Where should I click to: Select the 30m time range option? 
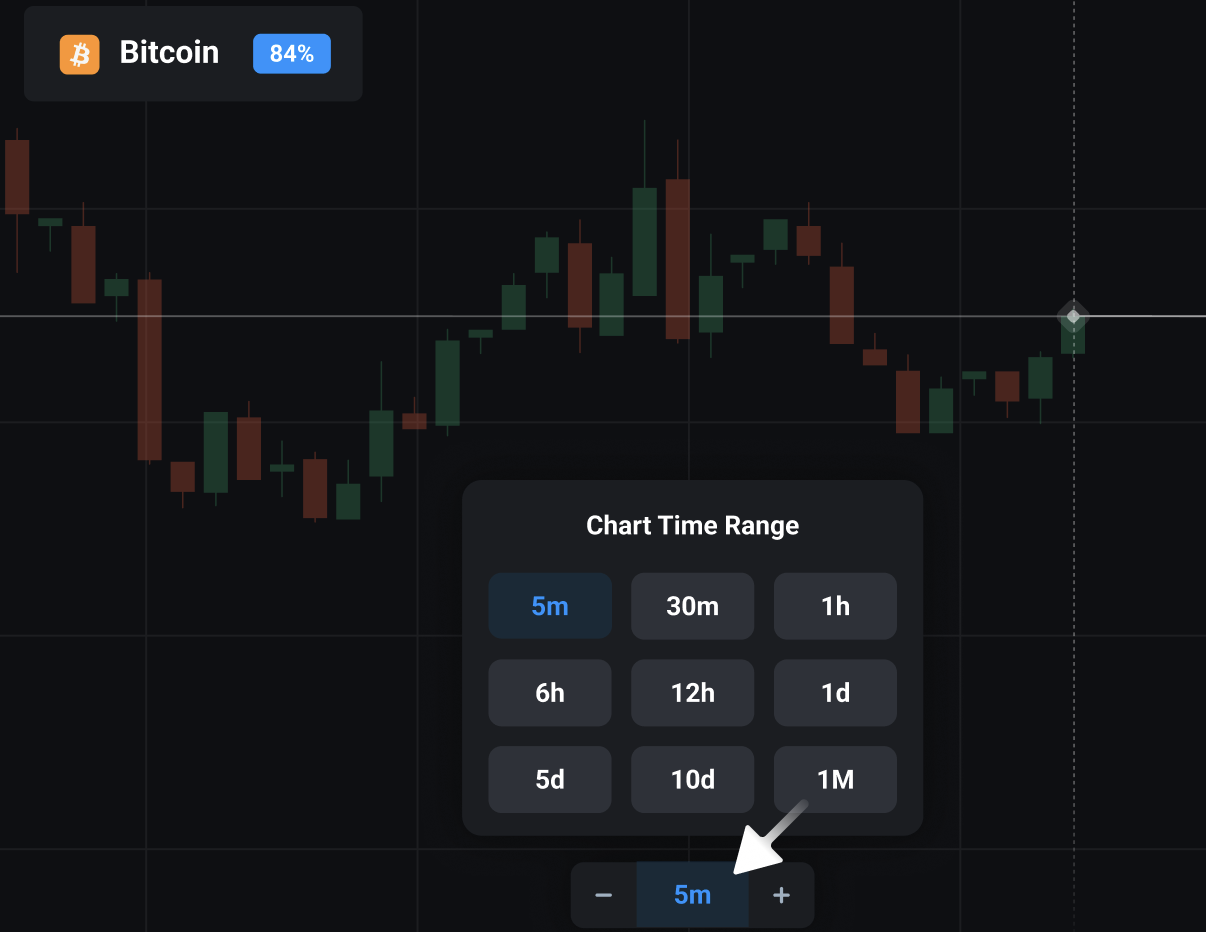click(x=692, y=606)
